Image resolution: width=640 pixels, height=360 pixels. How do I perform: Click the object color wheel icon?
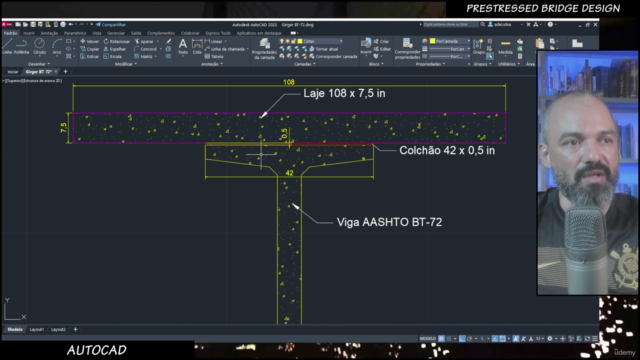[424, 41]
